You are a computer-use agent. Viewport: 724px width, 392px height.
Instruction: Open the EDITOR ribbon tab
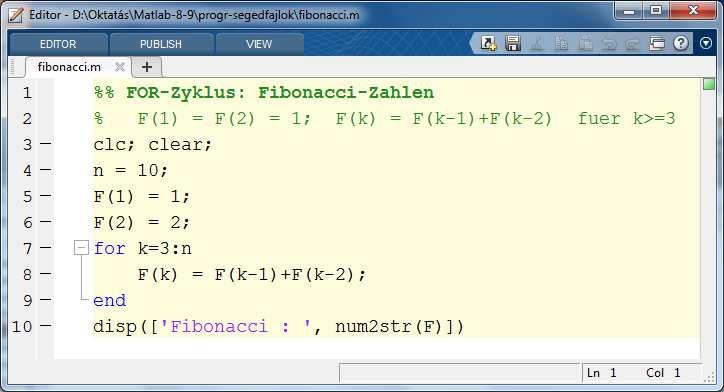point(58,44)
